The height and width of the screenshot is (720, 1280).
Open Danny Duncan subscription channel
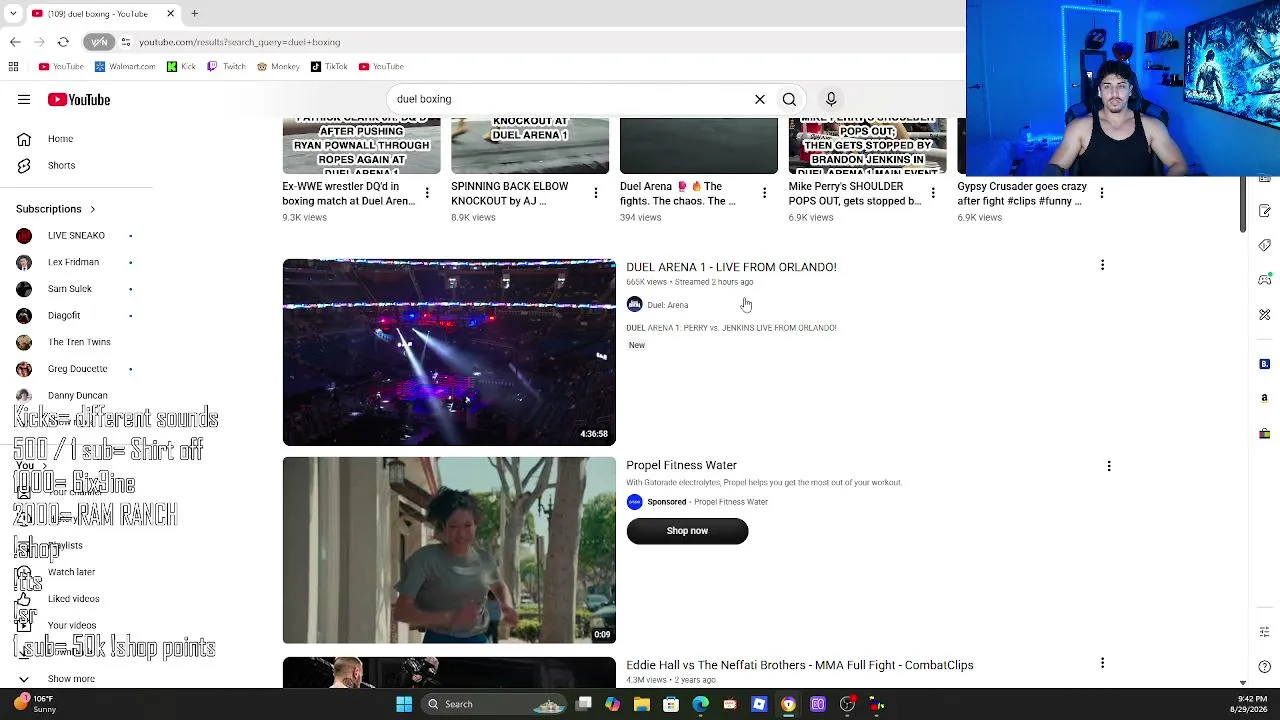(75, 396)
